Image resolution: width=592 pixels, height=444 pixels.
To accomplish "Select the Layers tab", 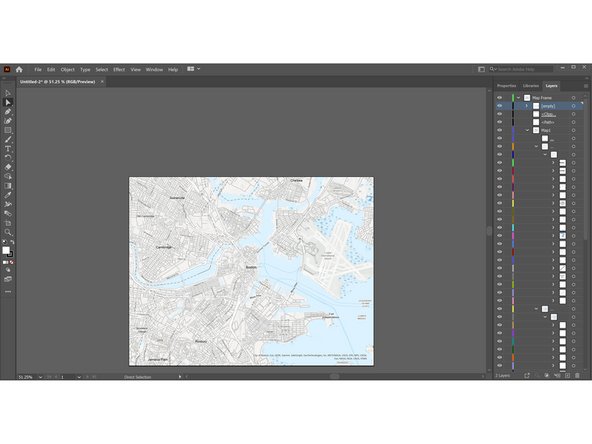I will pos(551,86).
